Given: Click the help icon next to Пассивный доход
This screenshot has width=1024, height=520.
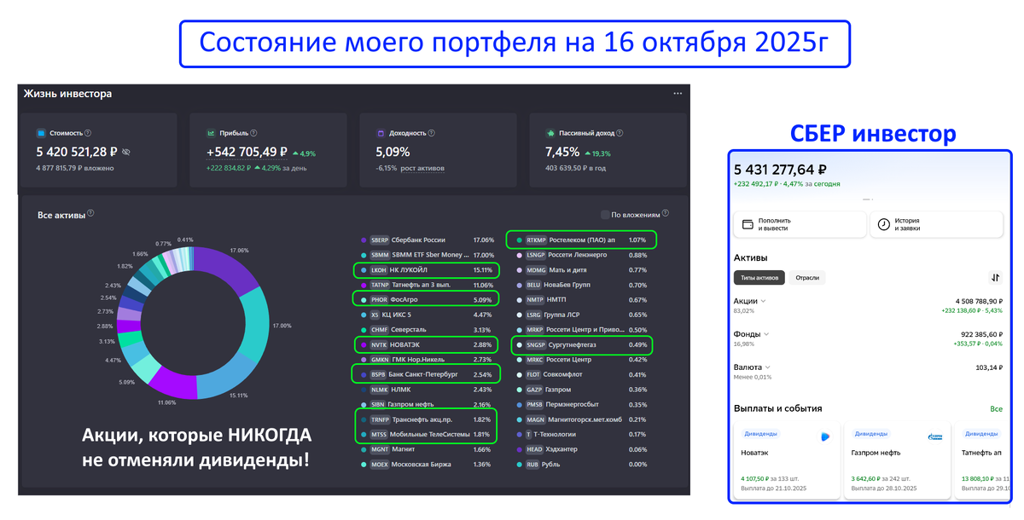Looking at the screenshot, I should 620,133.
